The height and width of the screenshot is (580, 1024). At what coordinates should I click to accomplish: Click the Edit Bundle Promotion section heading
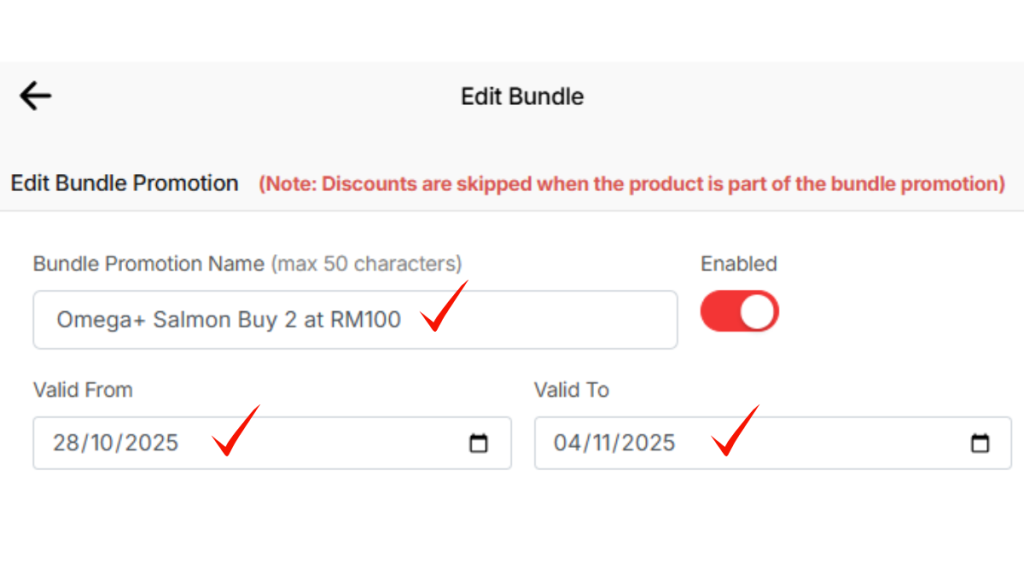[x=124, y=184]
